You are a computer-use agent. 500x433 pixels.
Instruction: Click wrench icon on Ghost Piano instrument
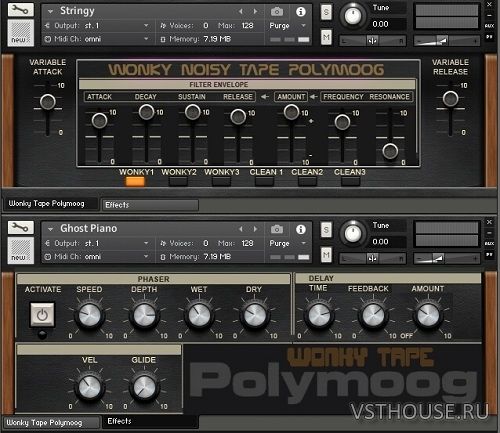click(x=20, y=227)
